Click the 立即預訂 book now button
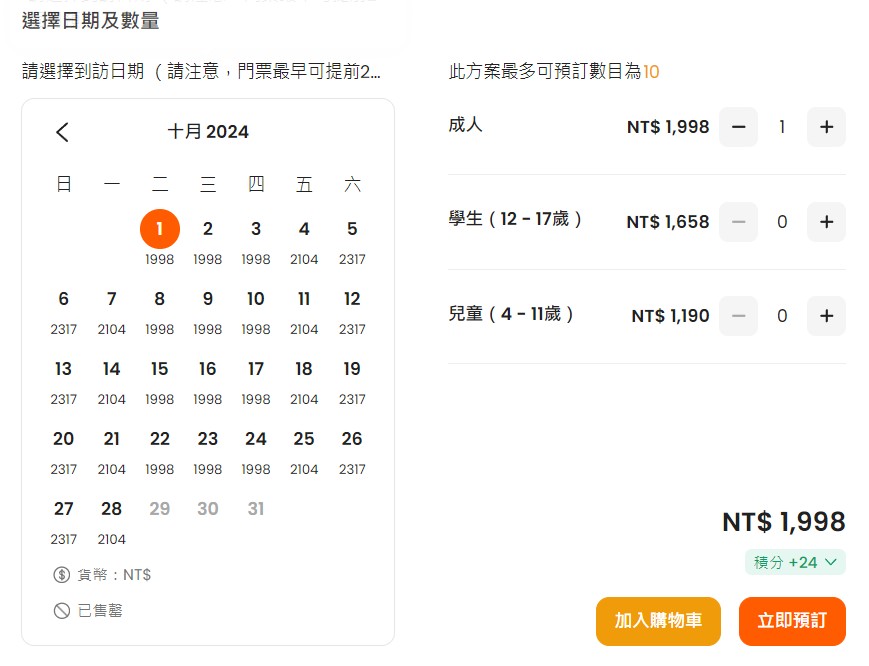This screenshot has height=666, width=869. click(x=792, y=621)
